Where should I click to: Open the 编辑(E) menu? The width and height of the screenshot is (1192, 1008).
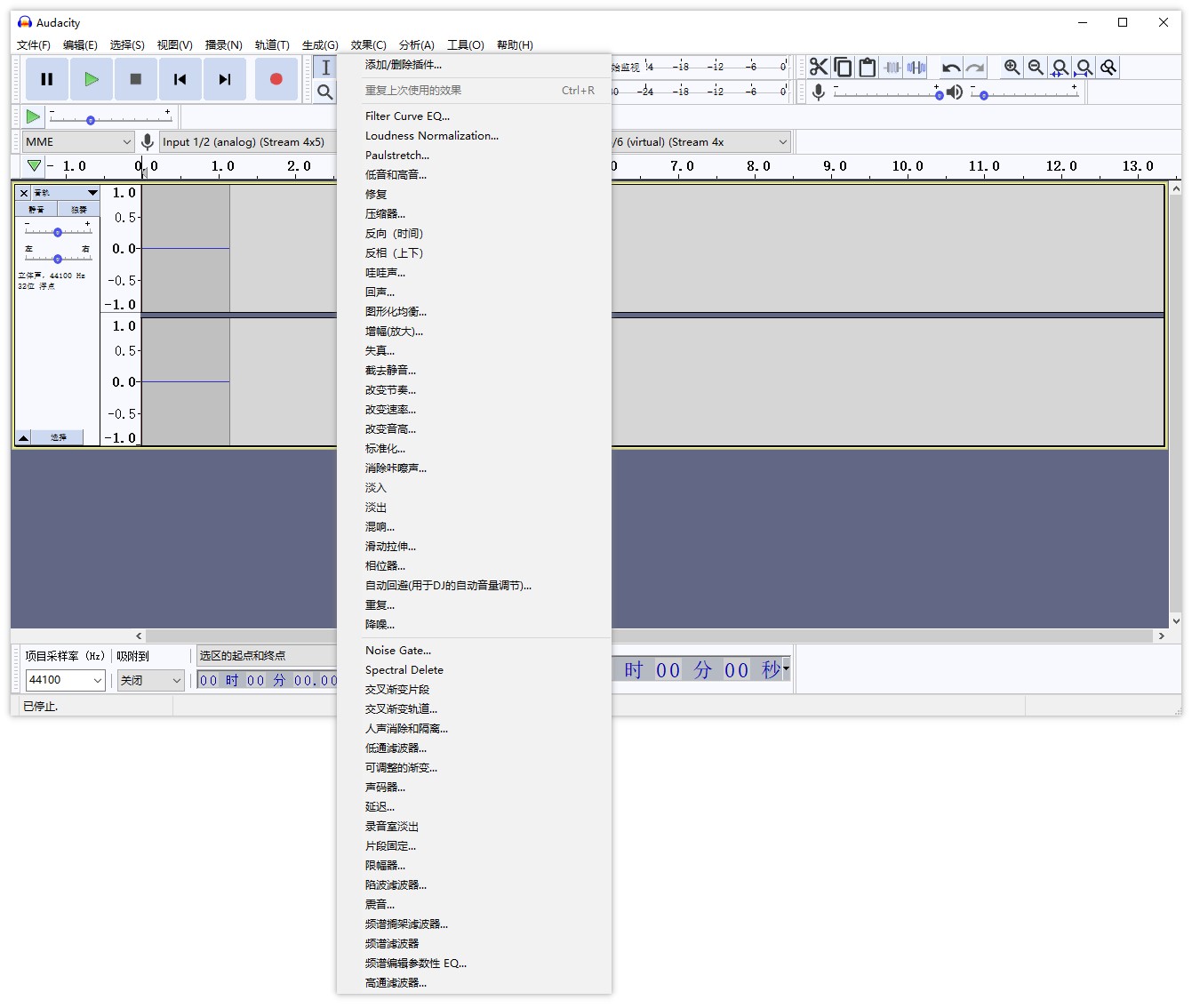tap(80, 44)
